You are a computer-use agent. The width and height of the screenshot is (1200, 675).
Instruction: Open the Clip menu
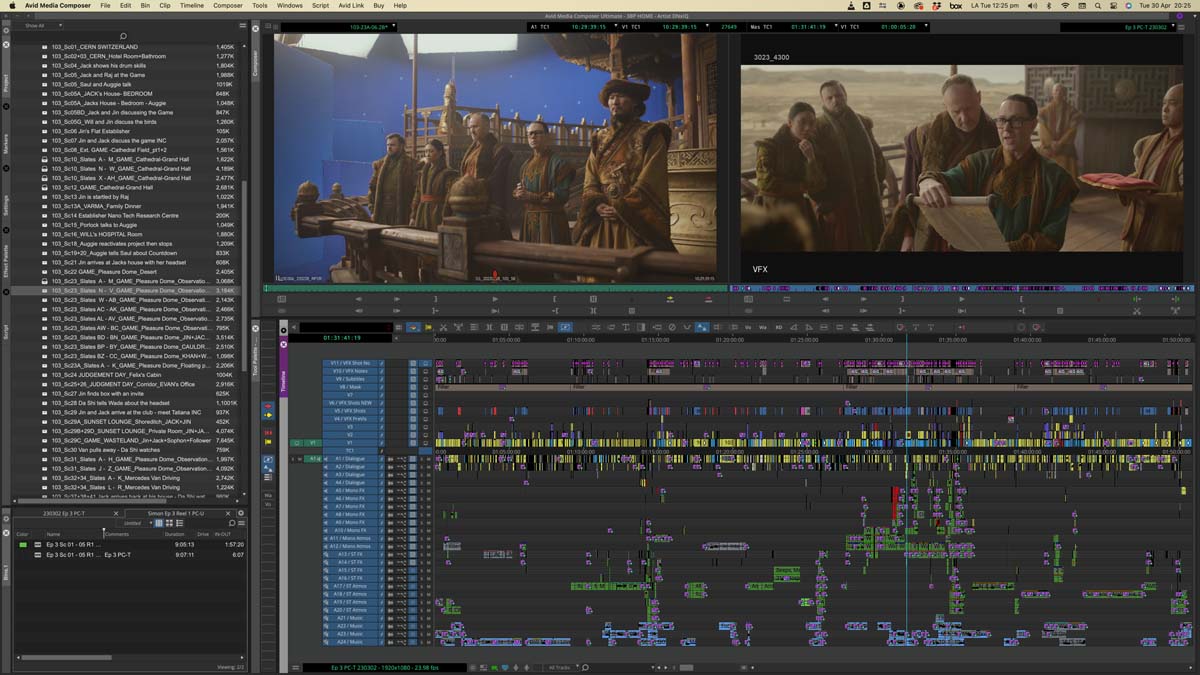pos(167,6)
